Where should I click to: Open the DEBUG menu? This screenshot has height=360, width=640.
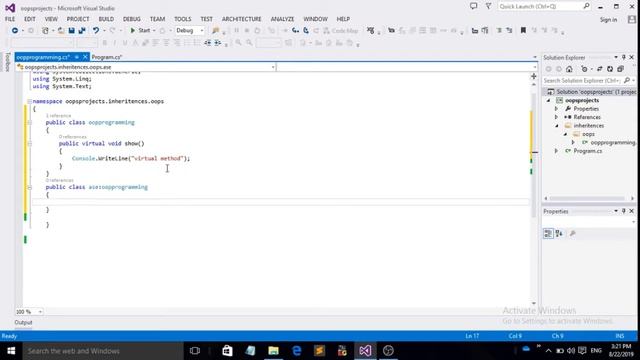click(x=132, y=19)
